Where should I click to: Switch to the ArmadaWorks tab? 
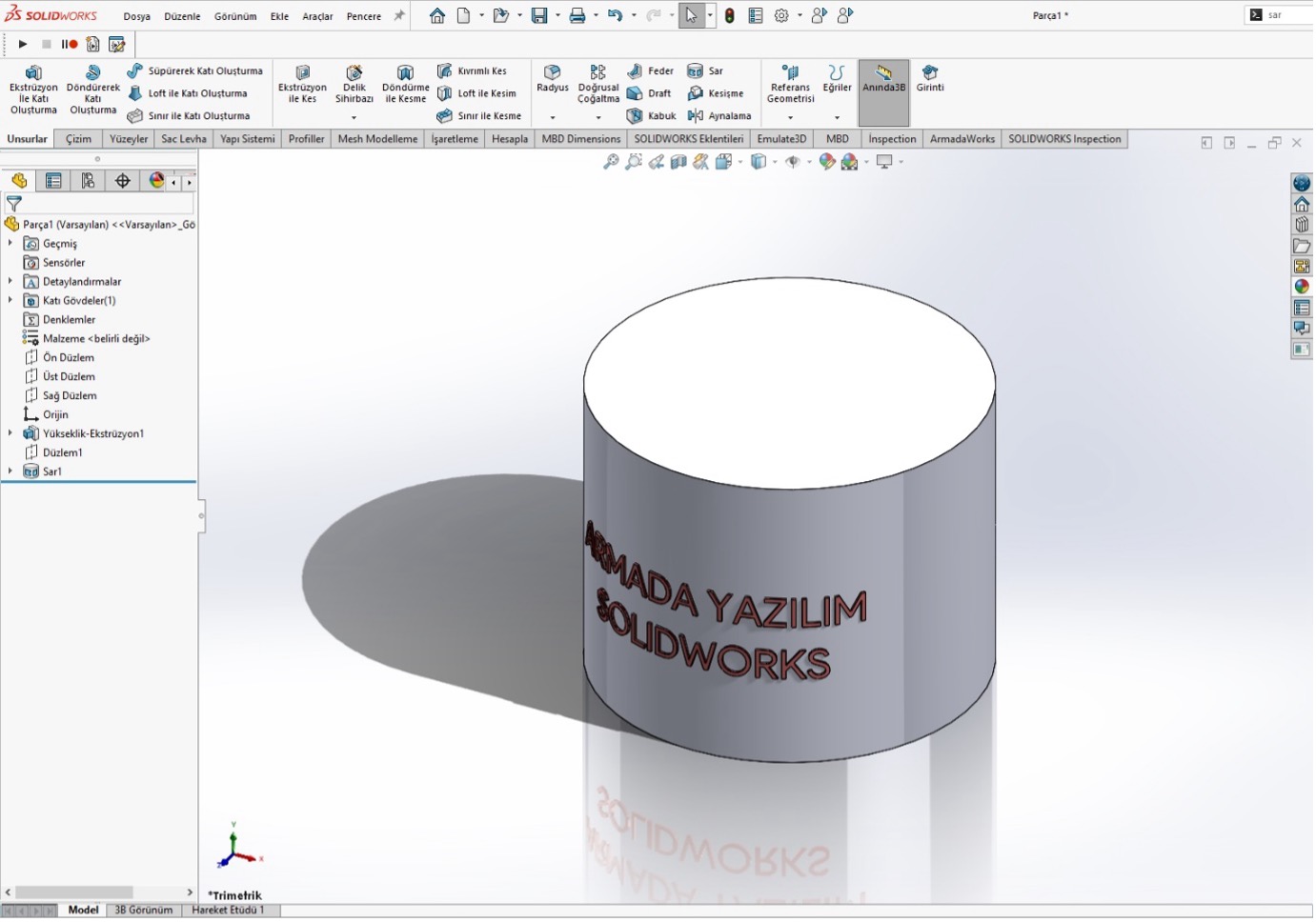[962, 139]
